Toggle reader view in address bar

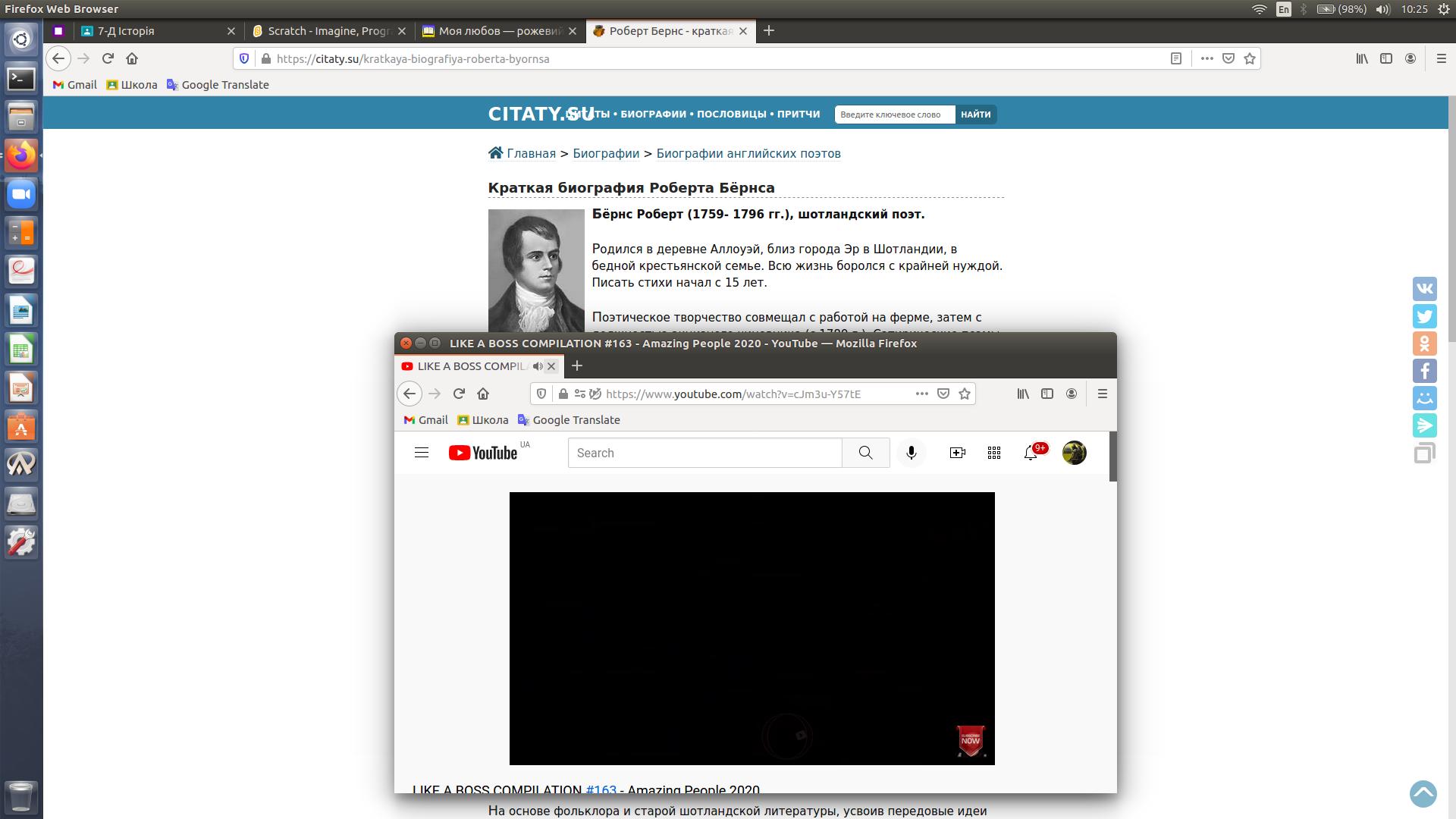(x=1176, y=58)
